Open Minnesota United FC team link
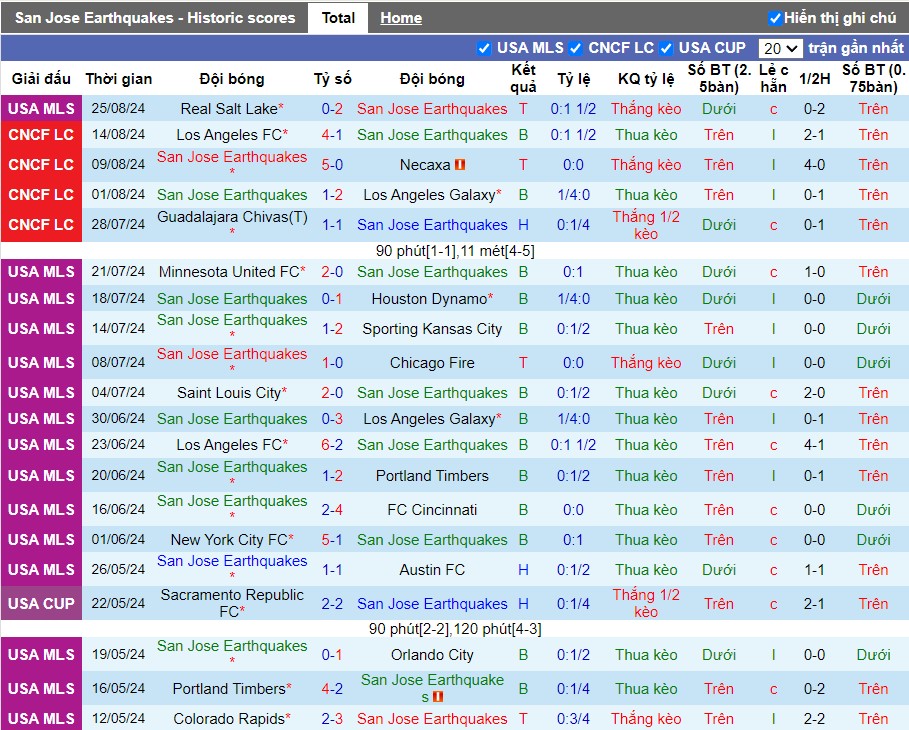 tap(229, 271)
